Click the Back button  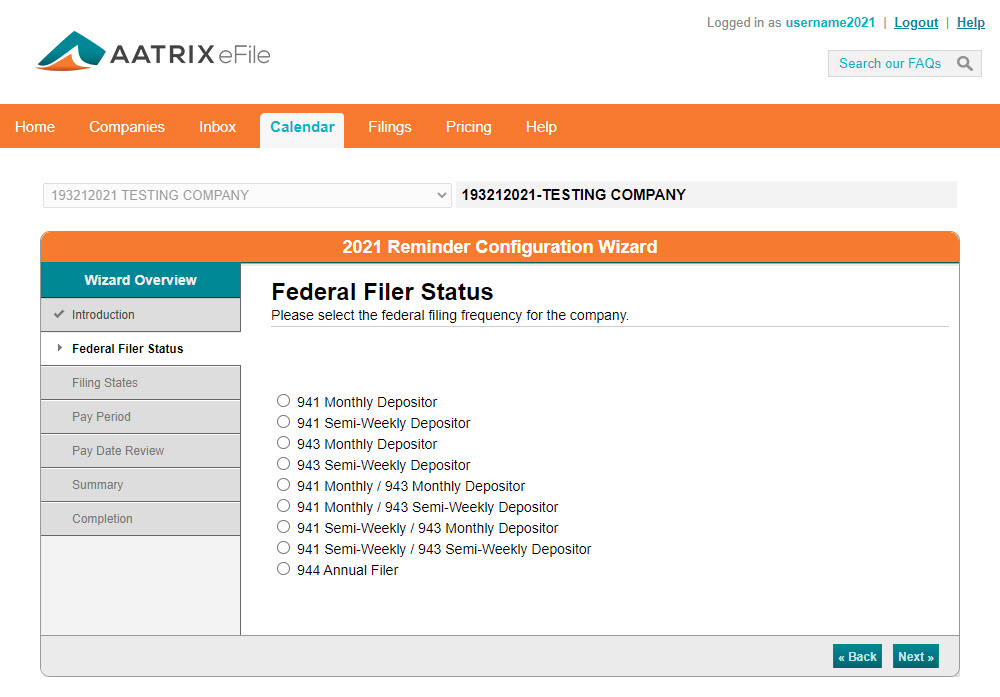tap(857, 657)
